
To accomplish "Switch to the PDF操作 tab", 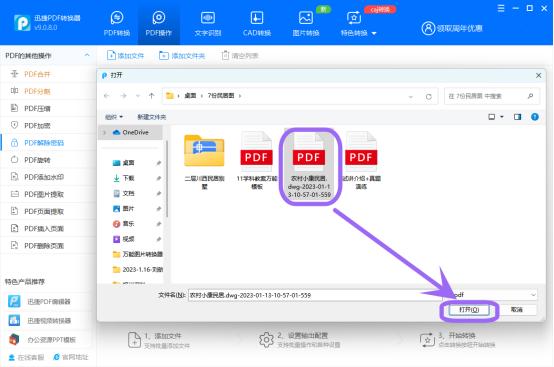I will tap(159, 23).
